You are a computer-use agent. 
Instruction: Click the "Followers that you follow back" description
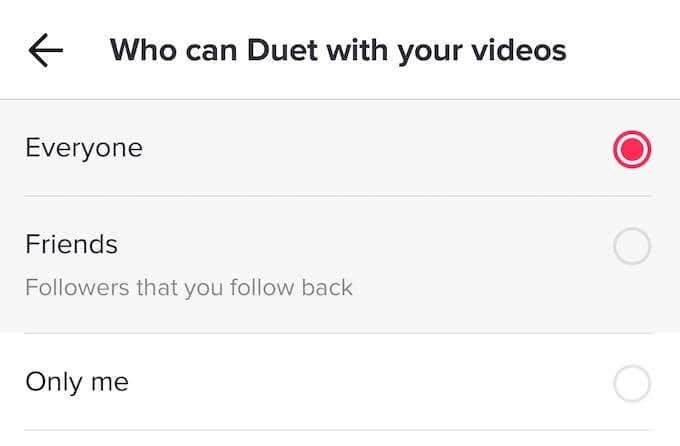pos(189,289)
